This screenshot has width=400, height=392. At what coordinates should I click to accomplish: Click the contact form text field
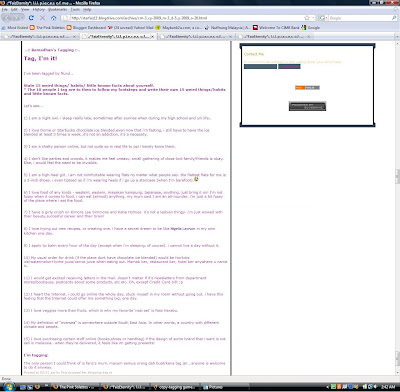pyautogui.click(x=260, y=67)
